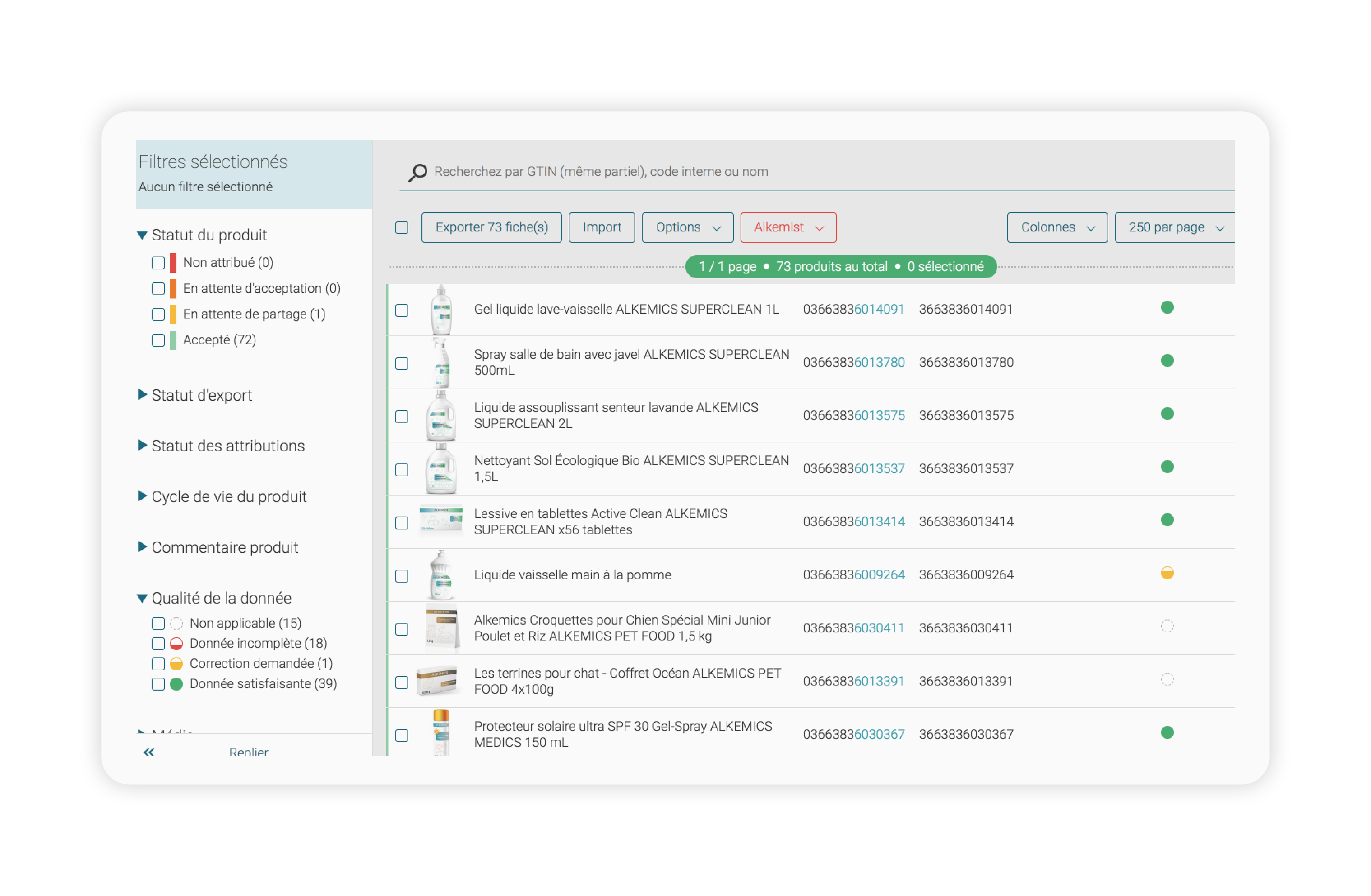Click green quality dot for Spray salle de bain
This screenshot has width=1371, height=896.
1167,360
